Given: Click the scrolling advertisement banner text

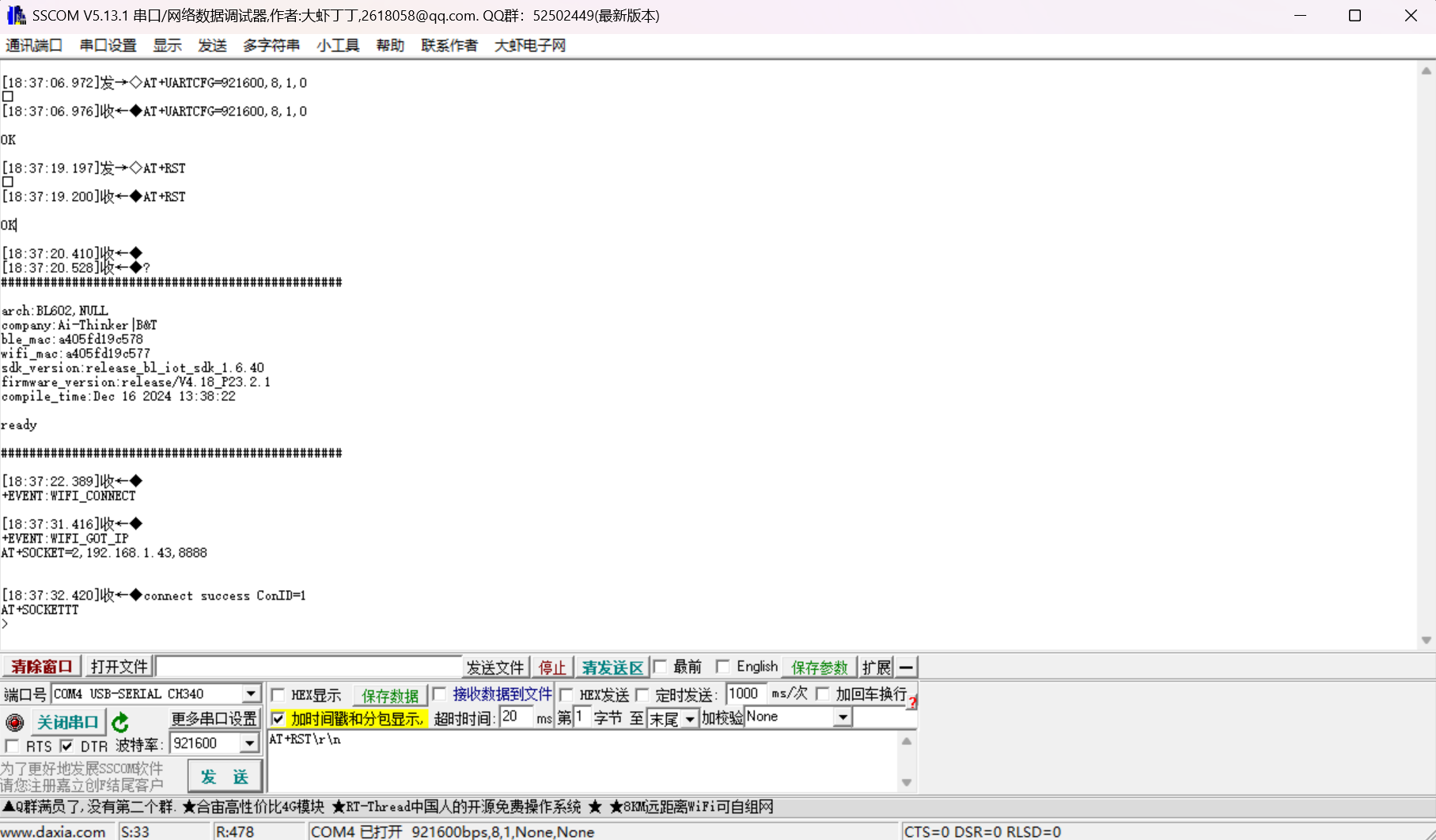Looking at the screenshot, I should click(x=388, y=807).
